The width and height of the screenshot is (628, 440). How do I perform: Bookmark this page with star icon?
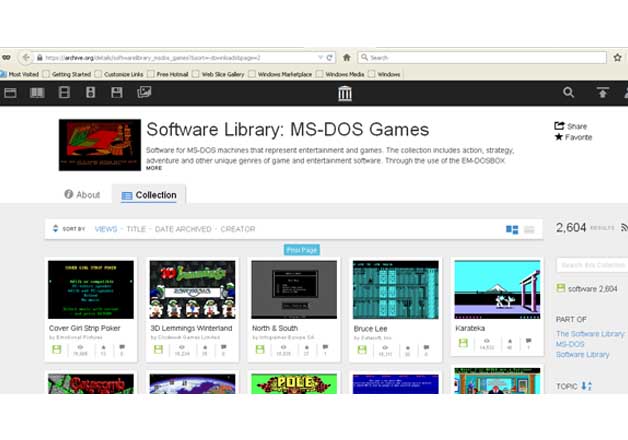point(617,58)
